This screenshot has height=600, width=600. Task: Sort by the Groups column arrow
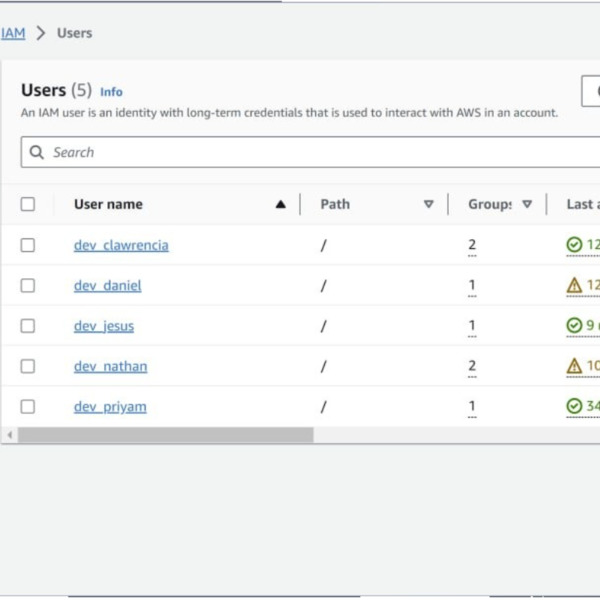click(526, 204)
